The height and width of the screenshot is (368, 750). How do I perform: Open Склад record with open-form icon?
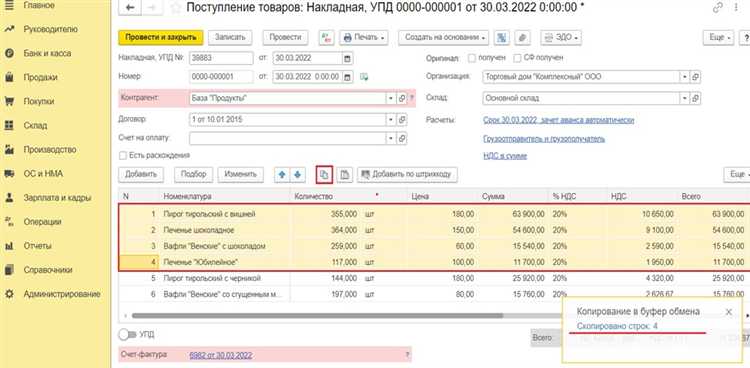(x=695, y=98)
